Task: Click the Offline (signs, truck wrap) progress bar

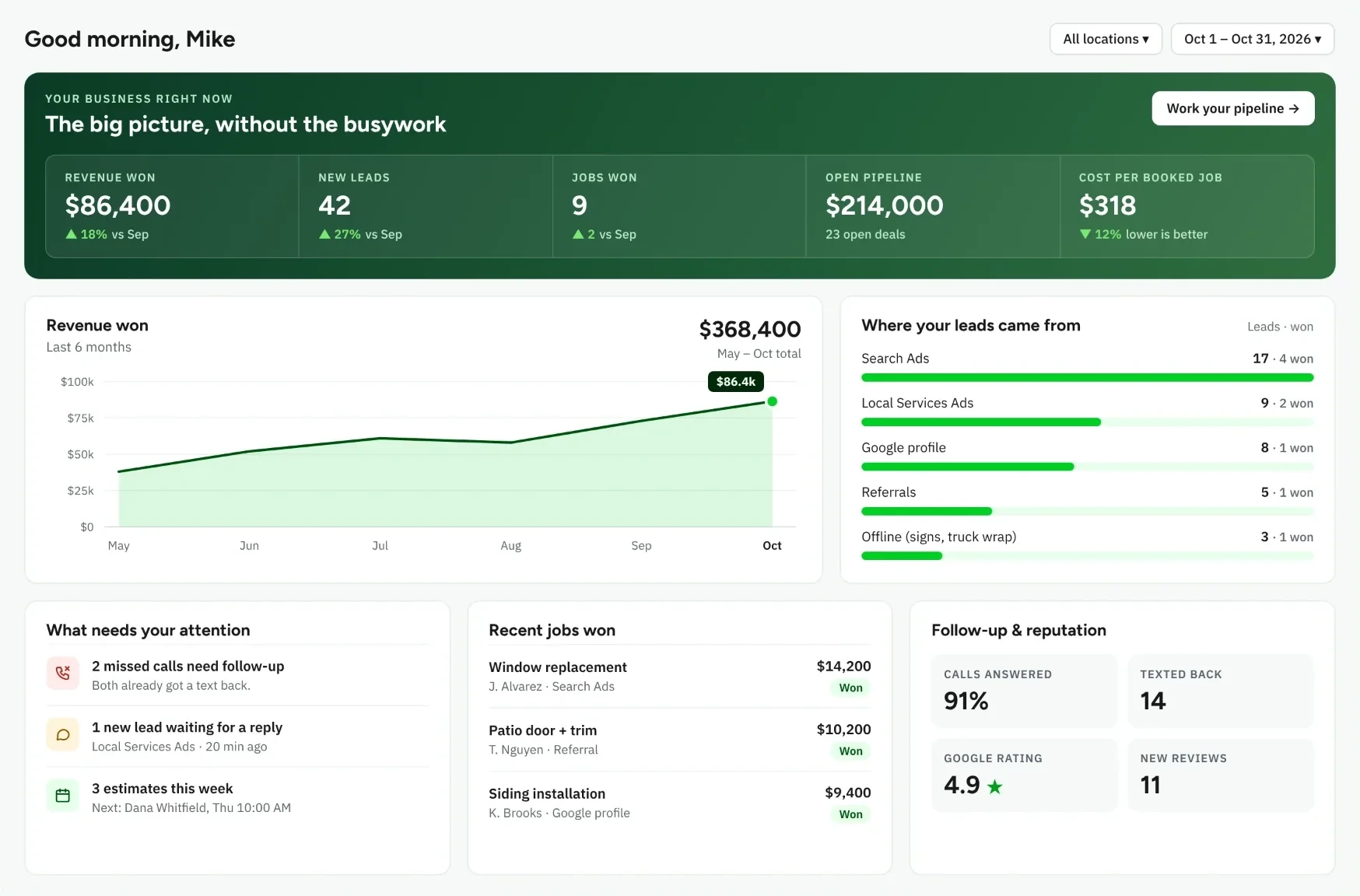Action: [1087, 556]
